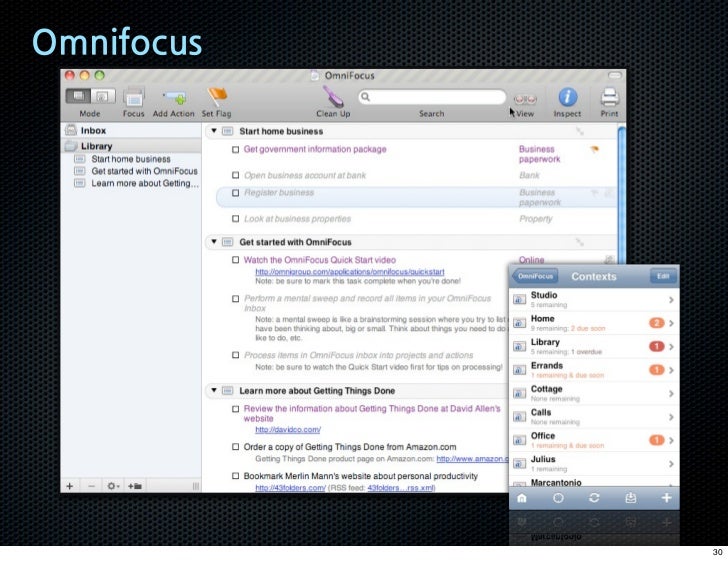
Task: Click the Property context label
Action: (x=536, y=219)
